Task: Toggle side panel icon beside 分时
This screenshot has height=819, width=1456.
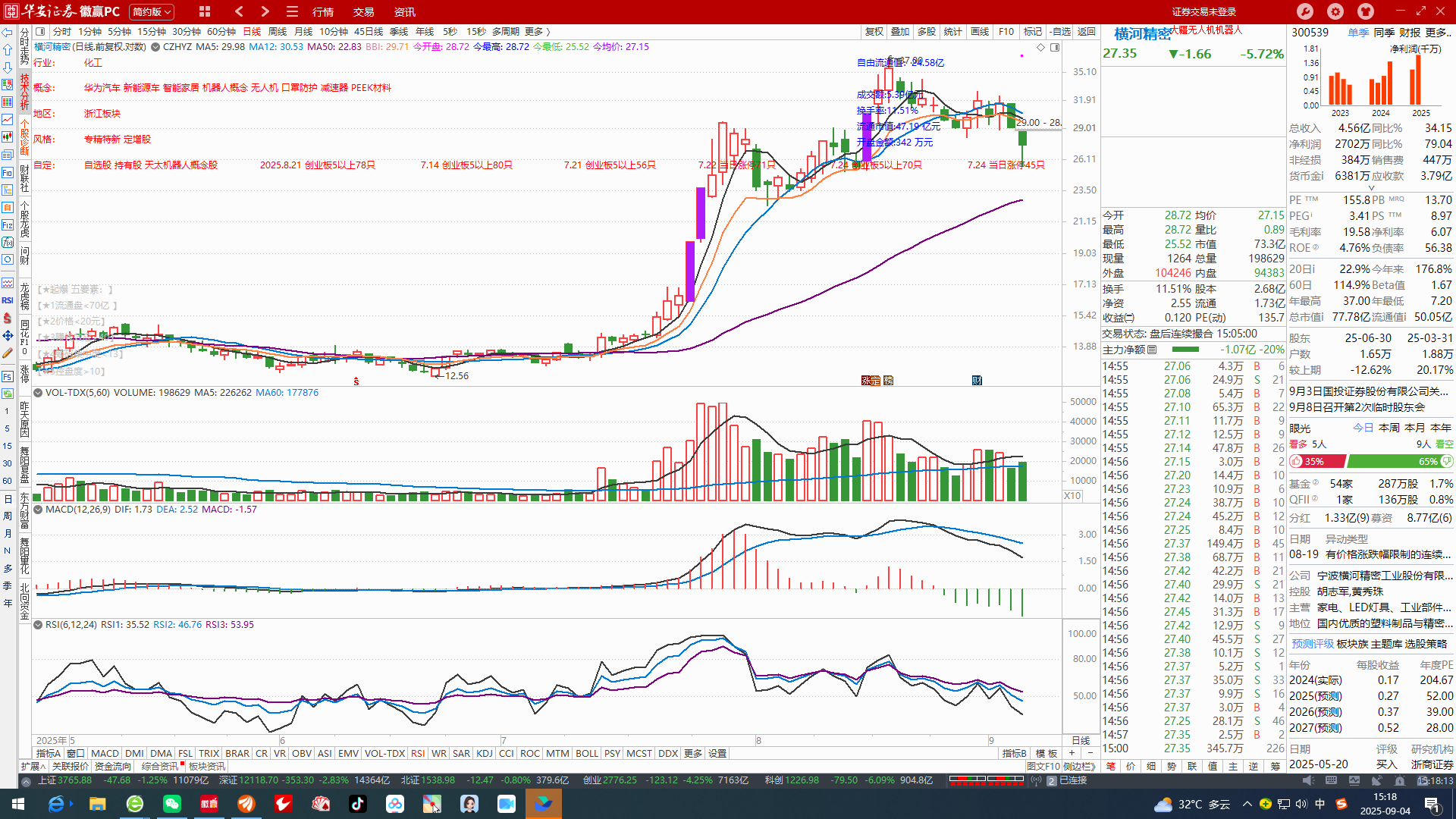Action: pyautogui.click(x=41, y=32)
